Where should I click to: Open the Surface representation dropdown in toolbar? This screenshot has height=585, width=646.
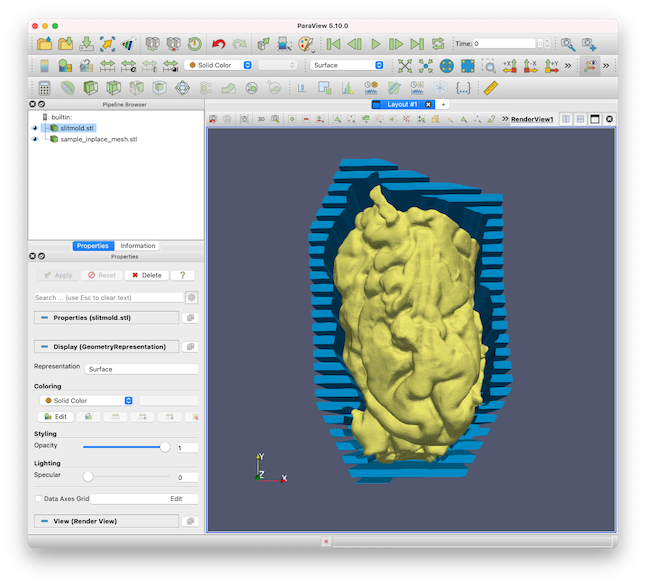pos(347,65)
